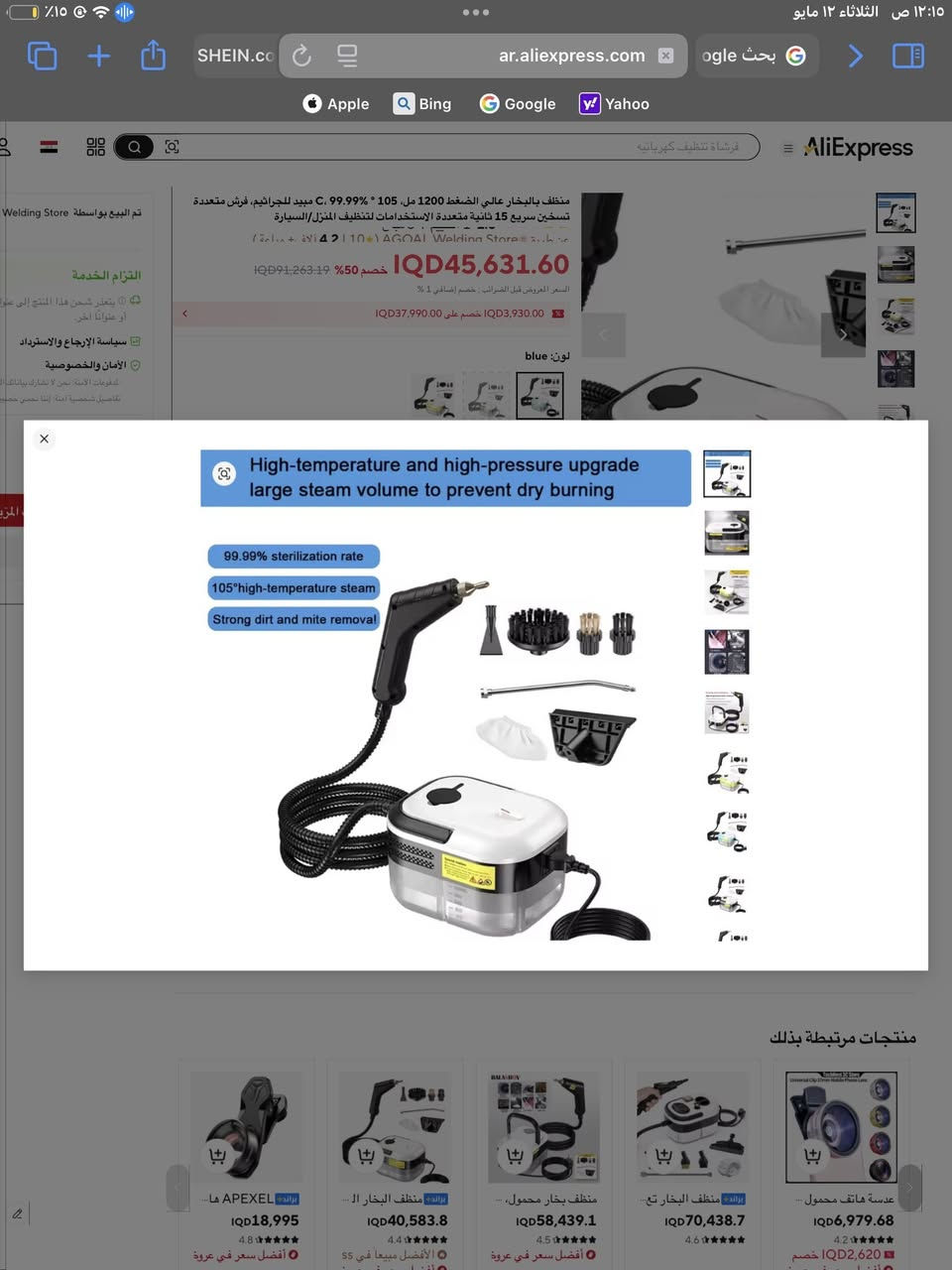Select the second popup thumbnail
This screenshot has width=952, height=1270.
727,533
